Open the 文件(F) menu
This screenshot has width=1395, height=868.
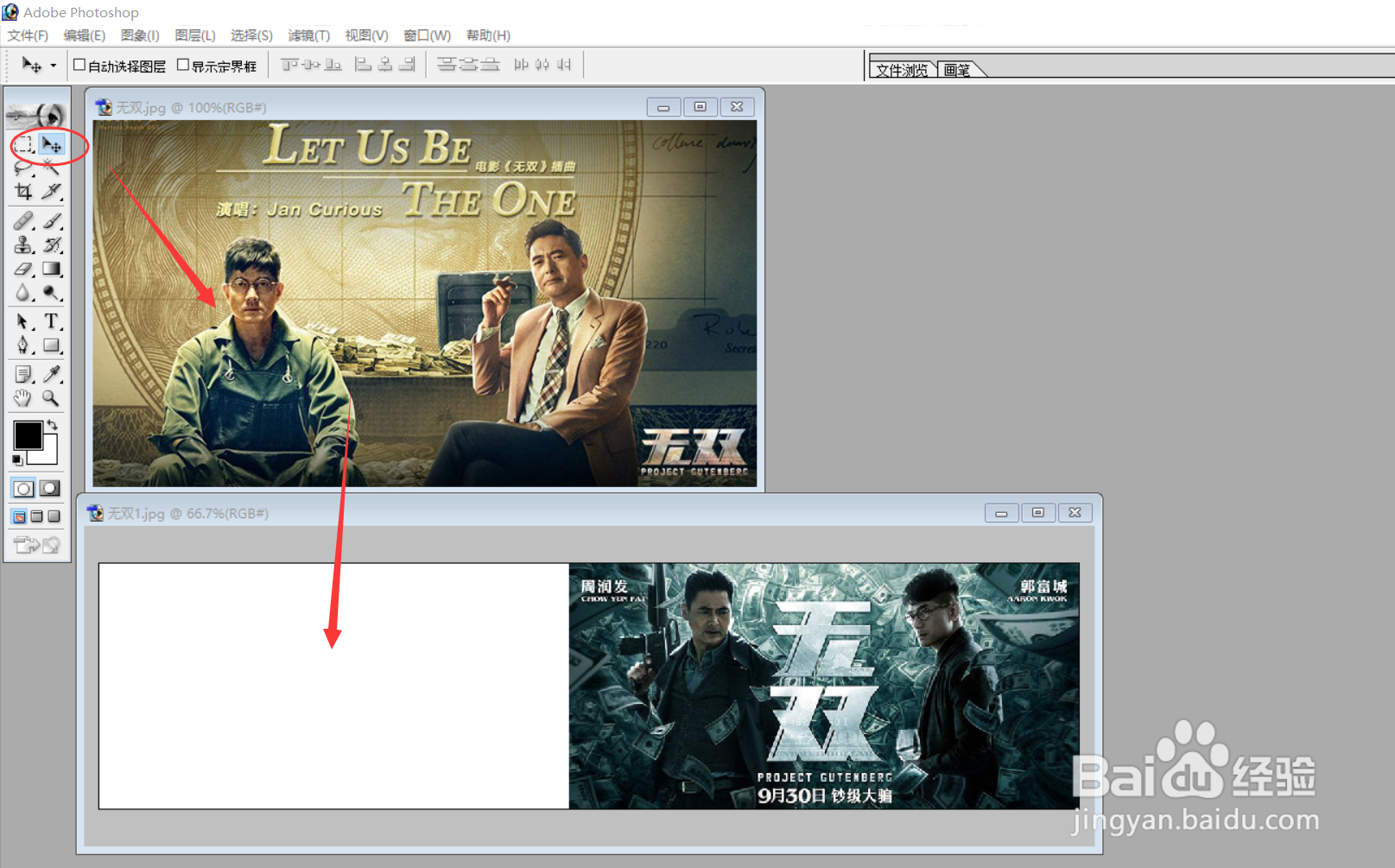point(28,35)
